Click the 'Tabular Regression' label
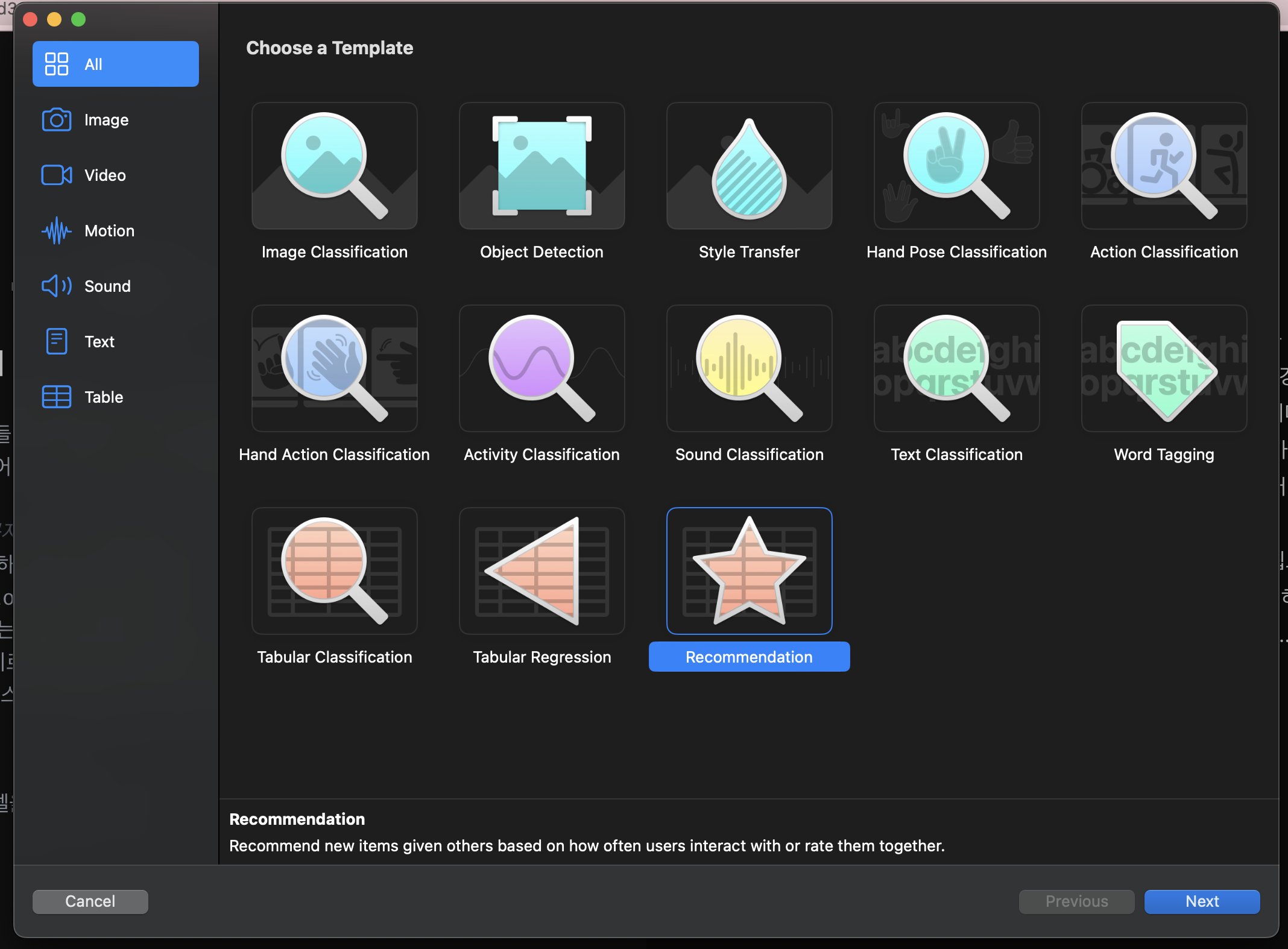Image resolution: width=1288 pixels, height=949 pixels. (541, 657)
